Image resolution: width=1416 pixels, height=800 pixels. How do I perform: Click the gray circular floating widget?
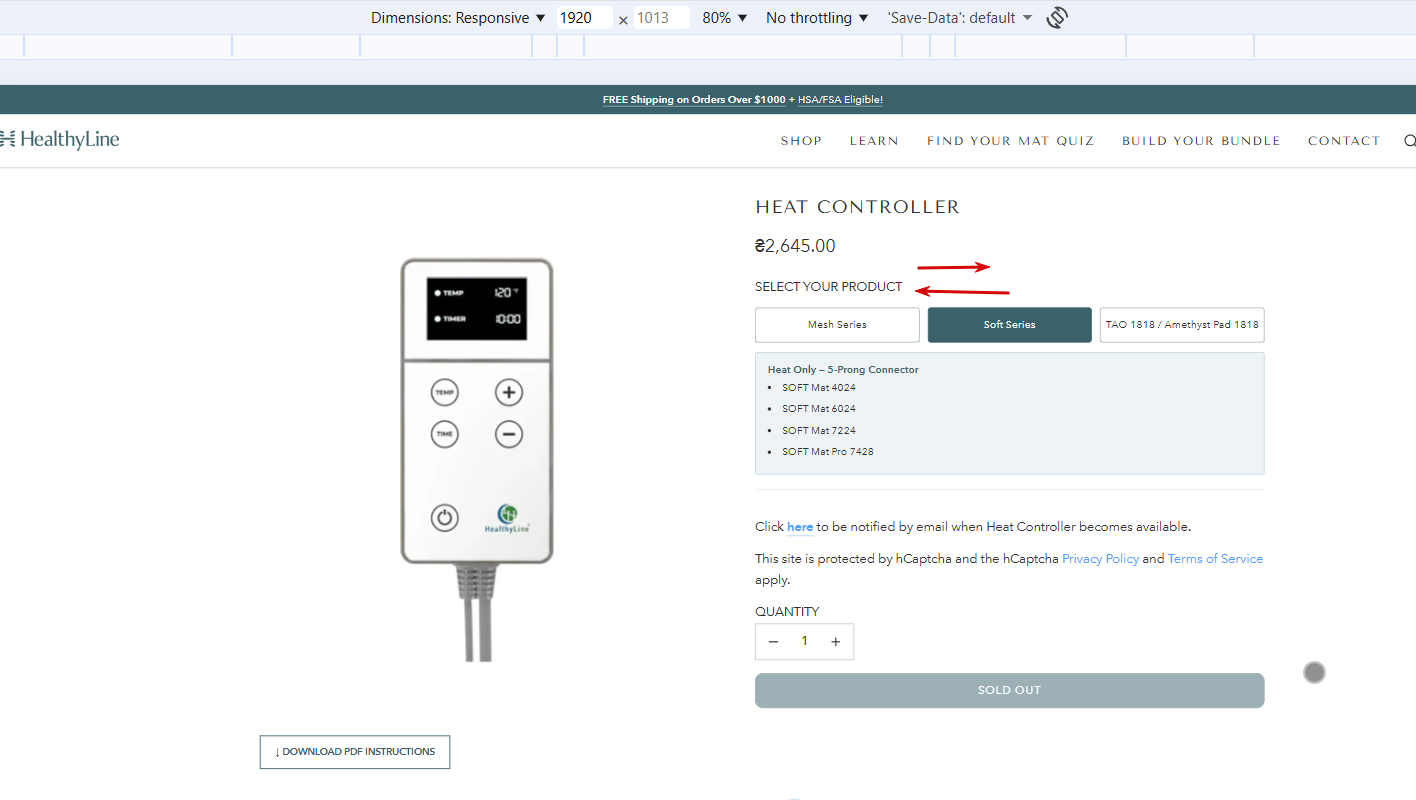pos(1314,673)
